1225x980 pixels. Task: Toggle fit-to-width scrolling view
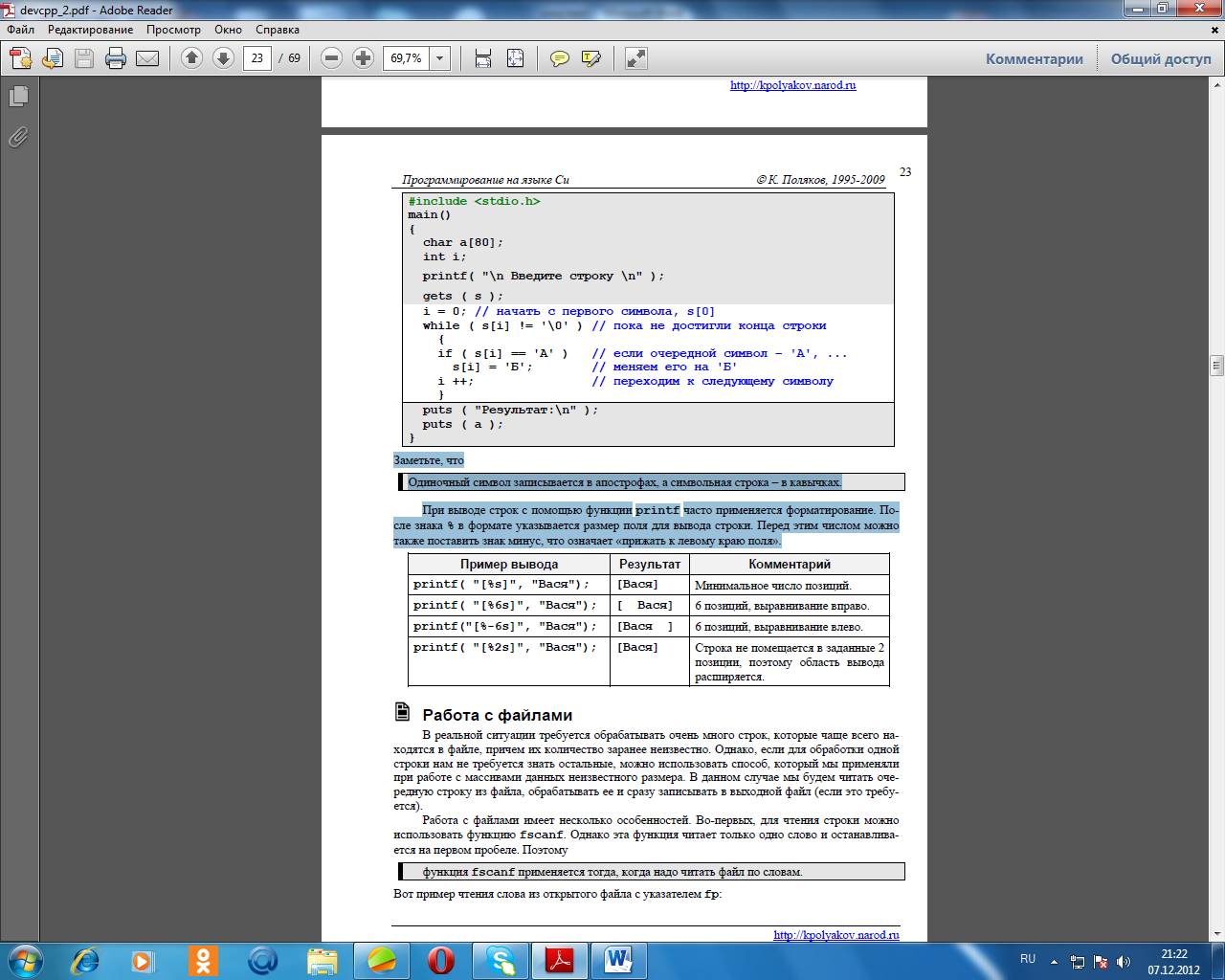483,58
